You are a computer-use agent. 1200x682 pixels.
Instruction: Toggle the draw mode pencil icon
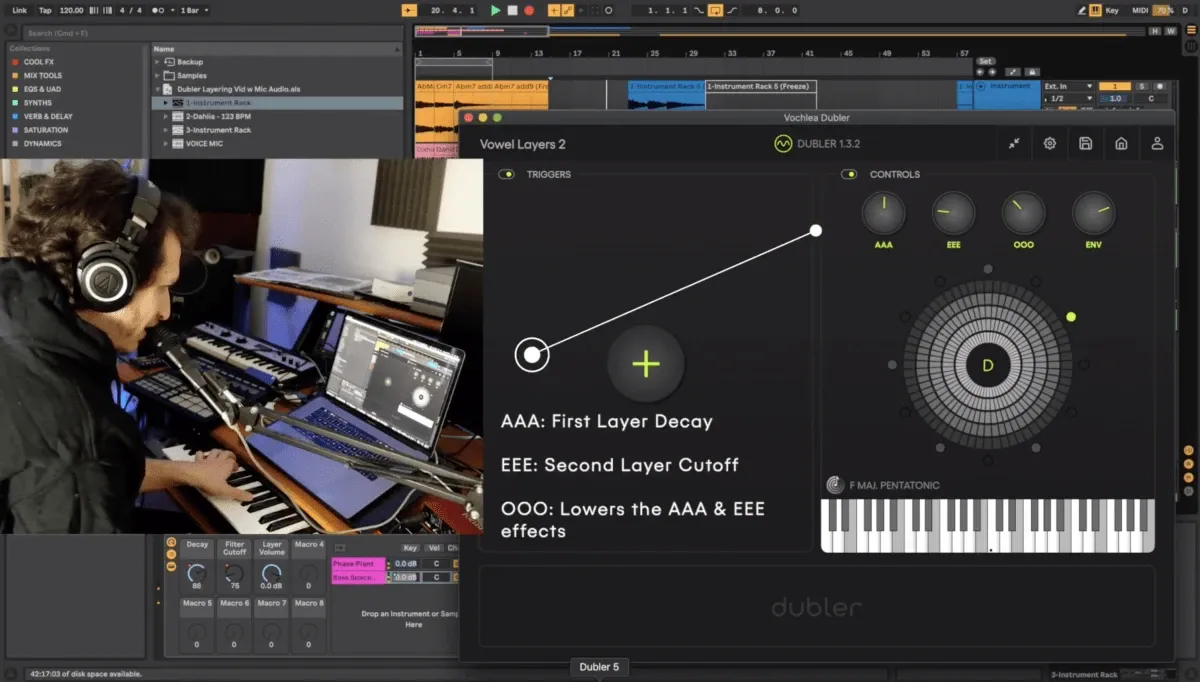pyautogui.click(x=1082, y=10)
